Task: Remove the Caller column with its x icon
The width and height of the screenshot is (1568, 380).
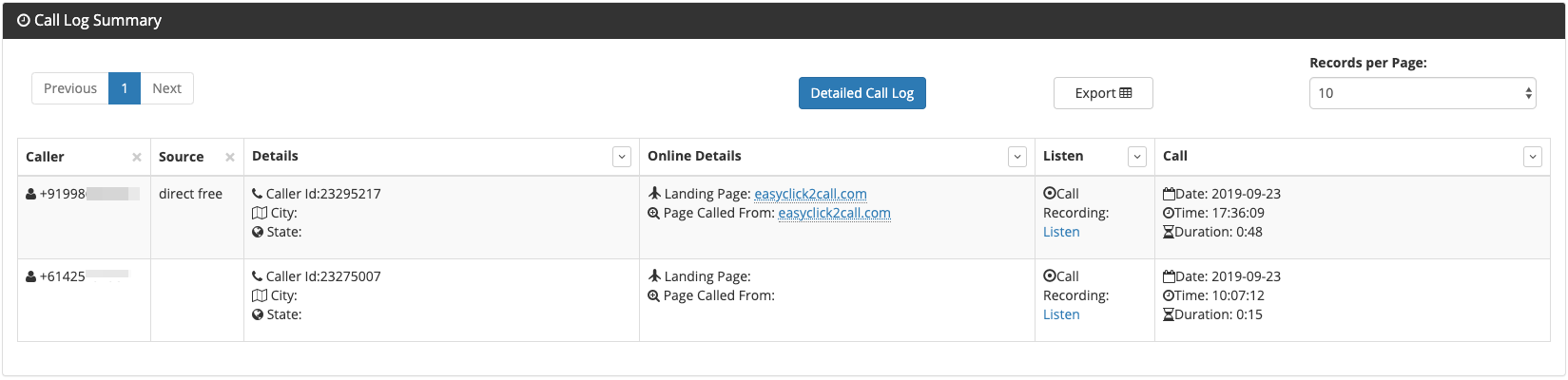Action: (137, 158)
